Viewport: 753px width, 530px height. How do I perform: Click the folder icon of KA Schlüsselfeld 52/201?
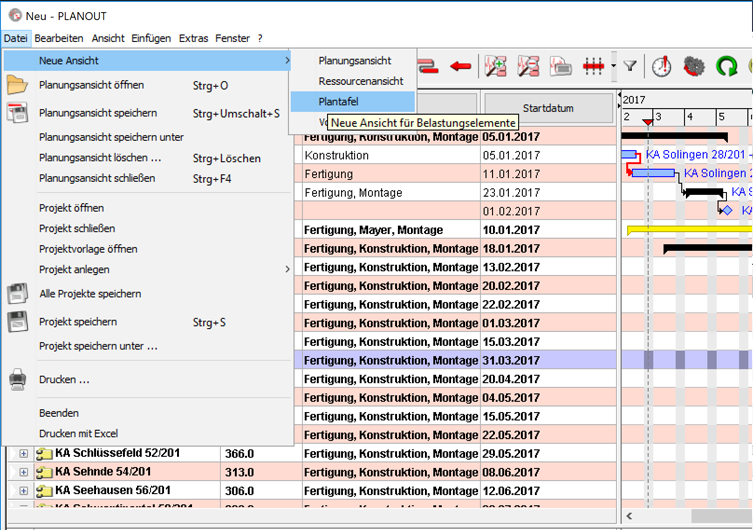coord(44,454)
